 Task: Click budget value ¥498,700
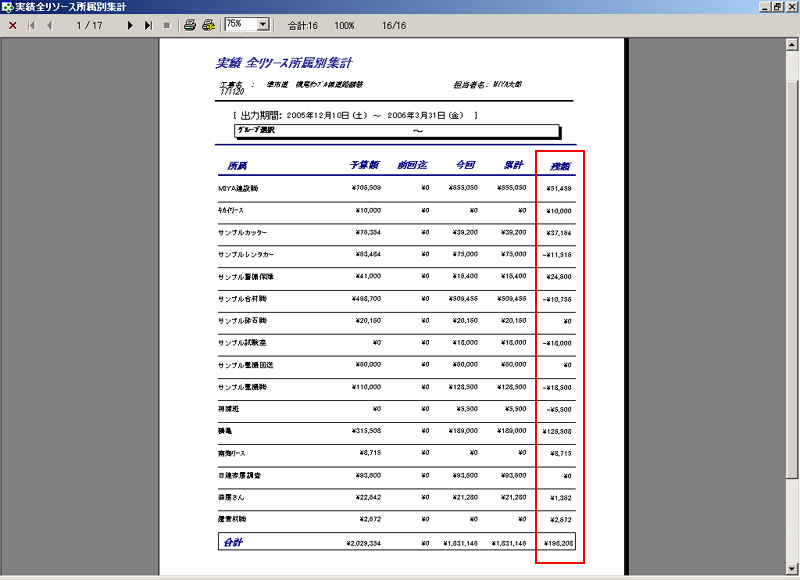[366, 298]
